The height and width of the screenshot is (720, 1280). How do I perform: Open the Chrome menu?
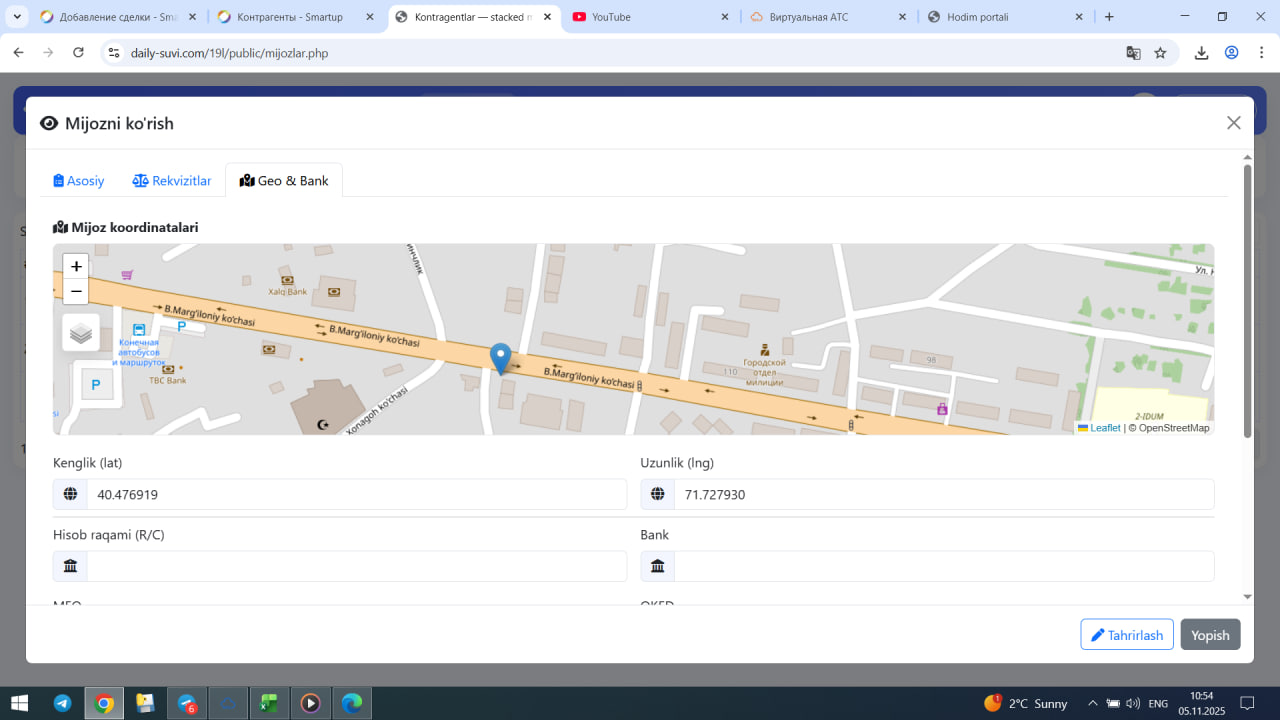coord(1262,53)
